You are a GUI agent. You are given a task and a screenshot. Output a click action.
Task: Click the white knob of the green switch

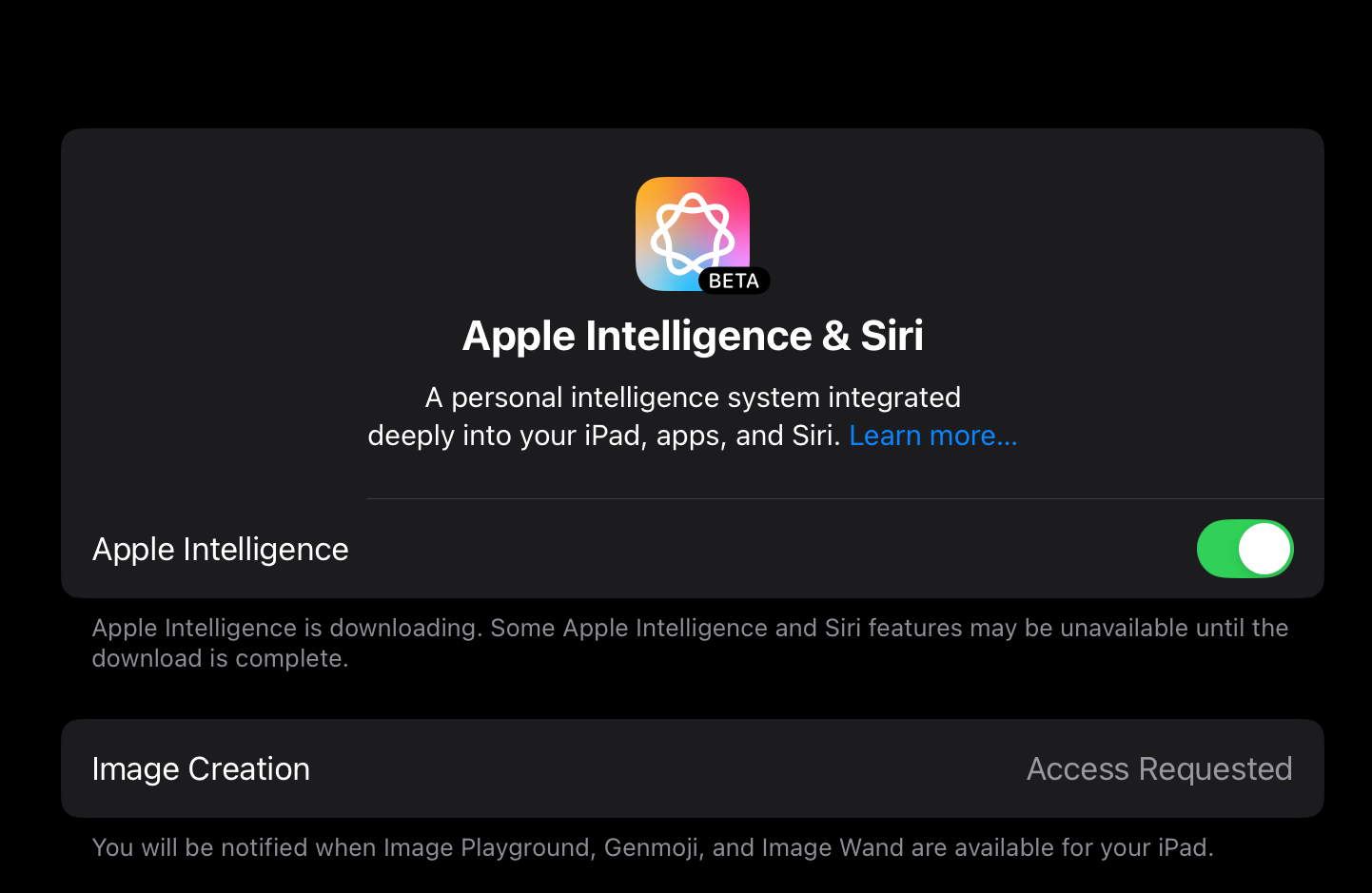(x=1264, y=549)
